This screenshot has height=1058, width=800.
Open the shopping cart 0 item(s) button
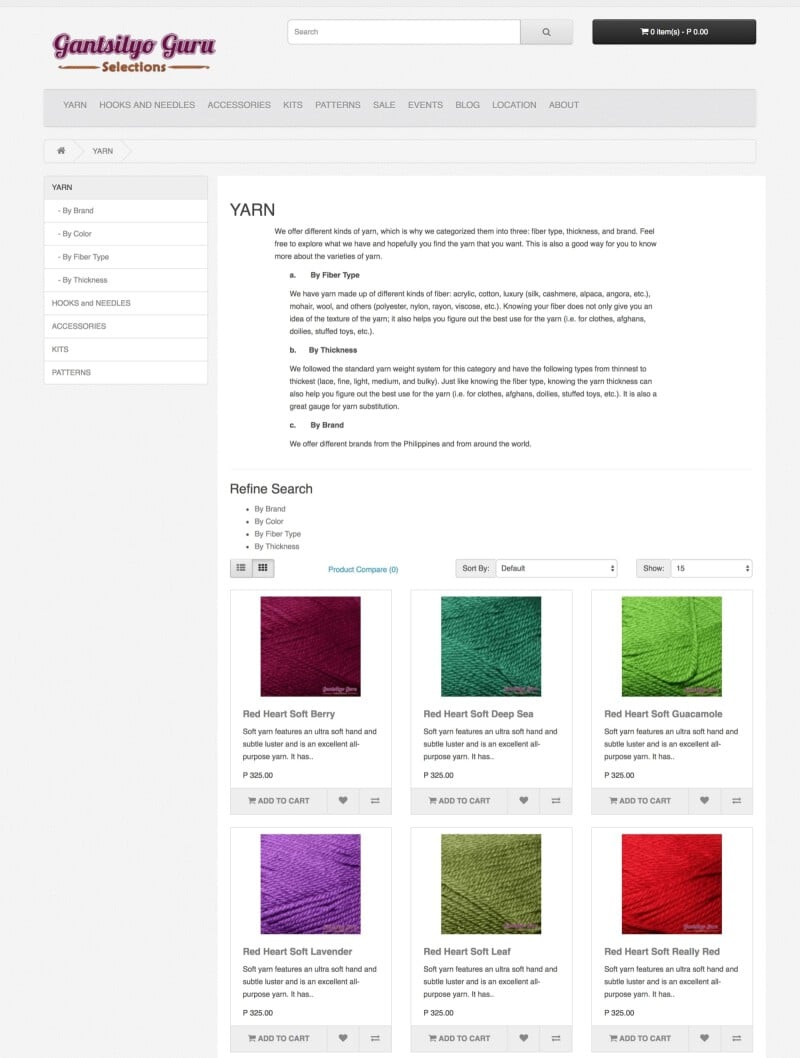click(x=674, y=32)
